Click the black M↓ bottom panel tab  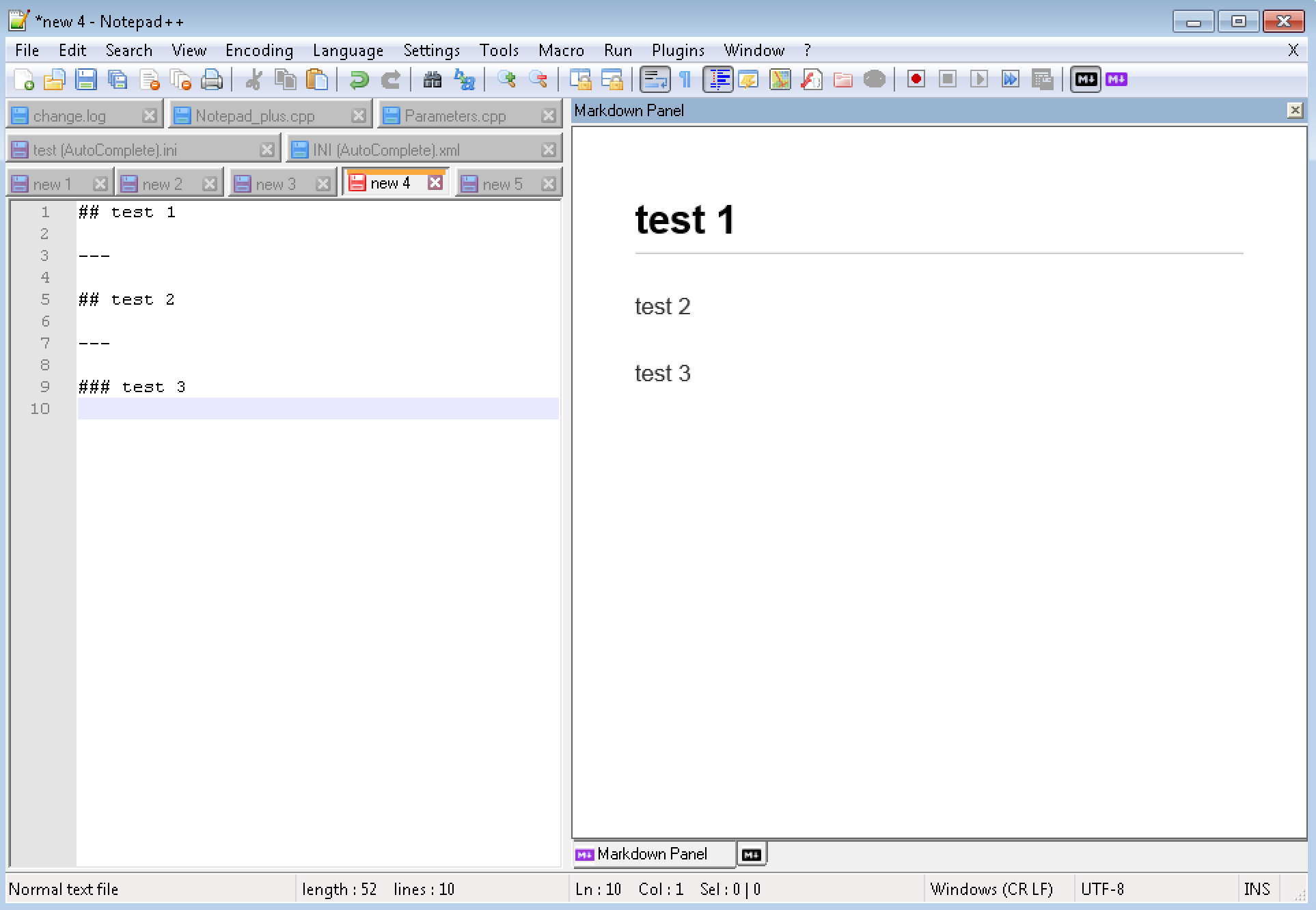(x=752, y=854)
